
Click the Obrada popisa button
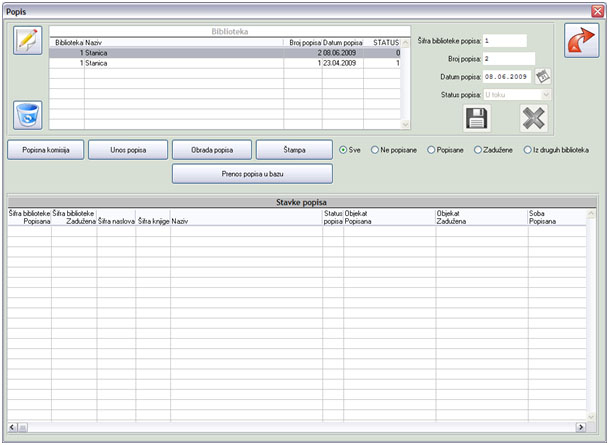pos(211,150)
